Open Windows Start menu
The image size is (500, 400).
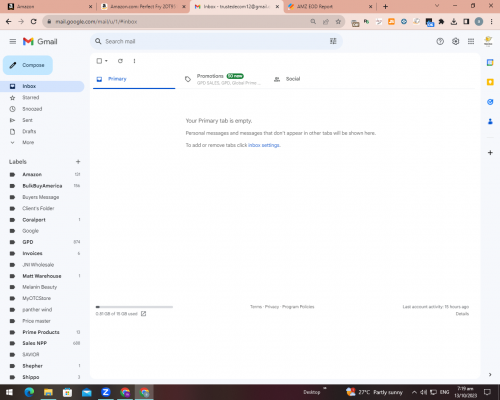(9, 392)
